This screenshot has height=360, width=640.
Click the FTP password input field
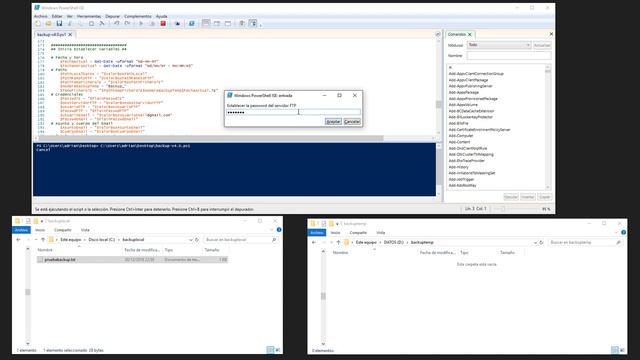pyautogui.click(x=293, y=112)
